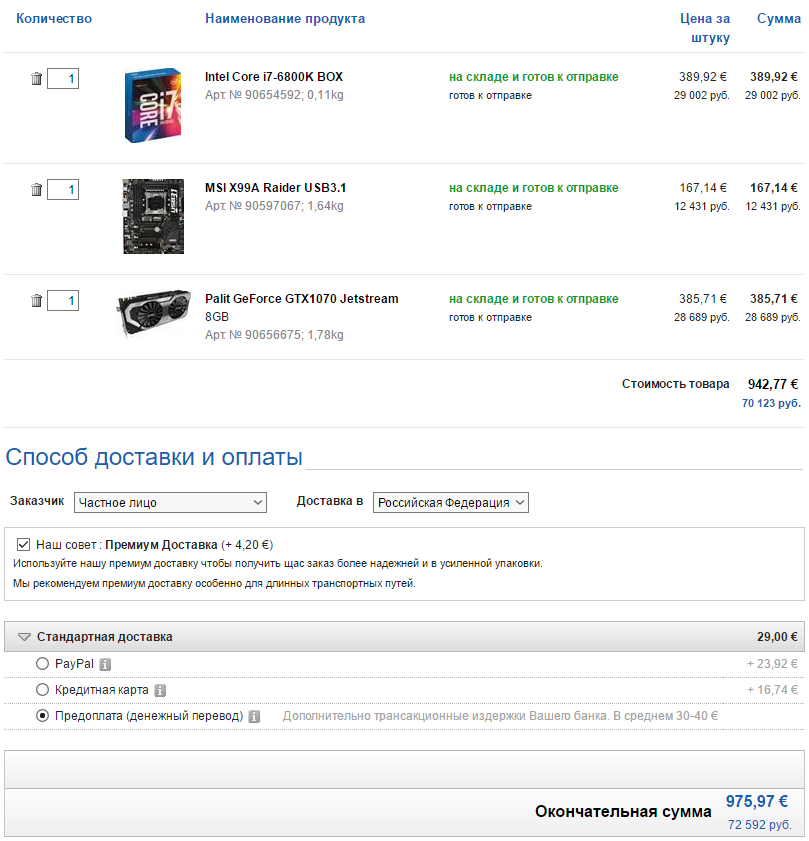Screen dimensions: 809x841
Task: Open Заказчик dropdown (Частное лицо)
Action: [x=170, y=502]
